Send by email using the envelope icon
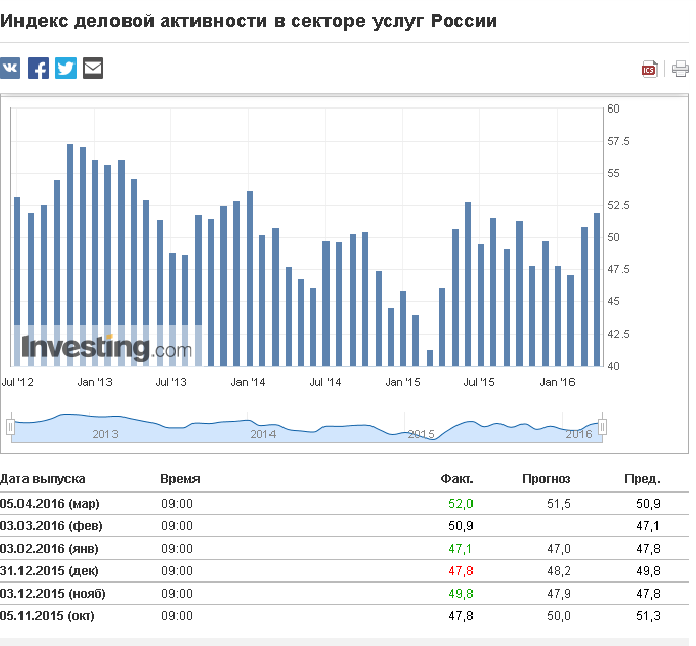Image resolution: width=696 pixels, height=646 pixels. coord(93,68)
